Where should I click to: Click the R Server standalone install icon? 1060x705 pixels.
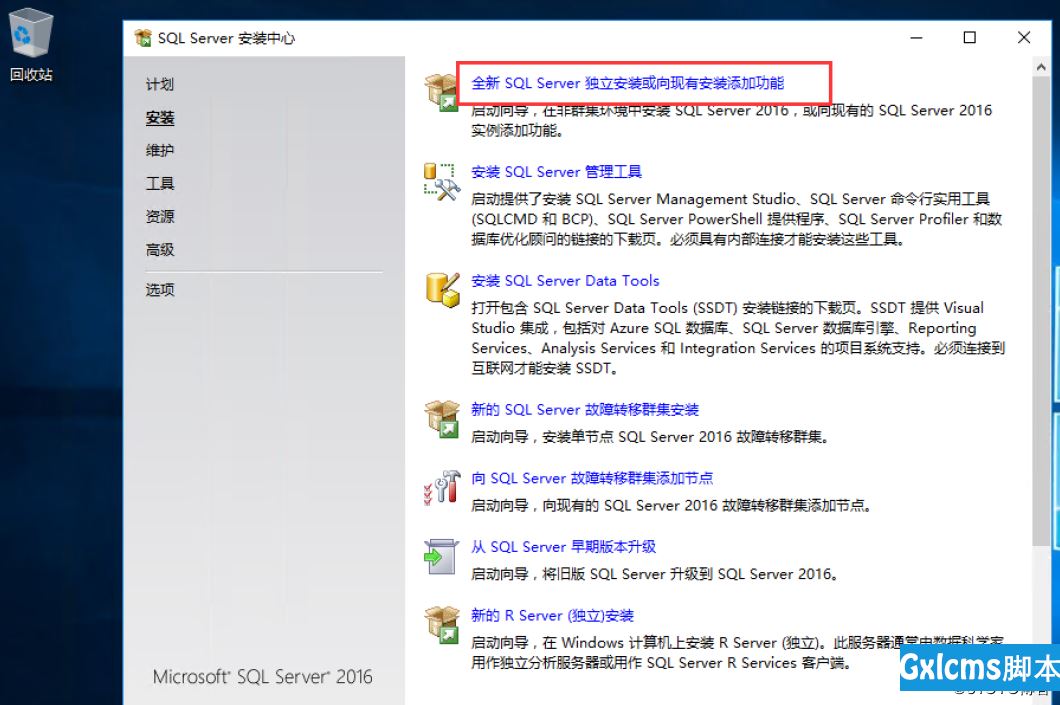(x=442, y=625)
